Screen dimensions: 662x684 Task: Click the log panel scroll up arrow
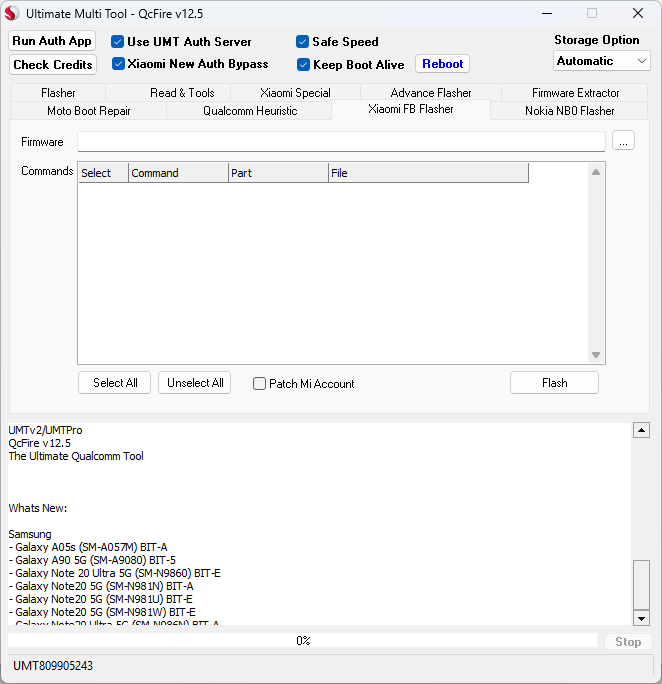click(x=641, y=430)
